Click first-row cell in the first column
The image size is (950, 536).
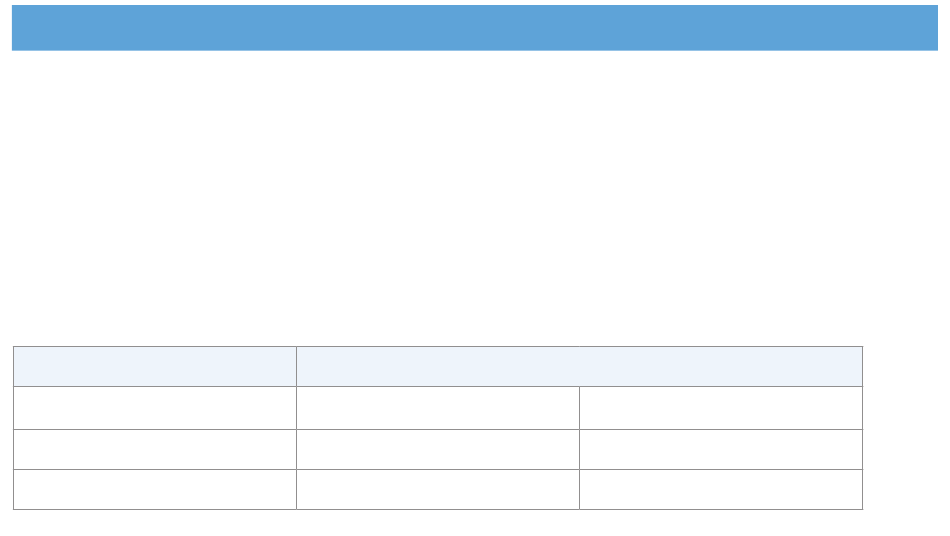click(155, 408)
